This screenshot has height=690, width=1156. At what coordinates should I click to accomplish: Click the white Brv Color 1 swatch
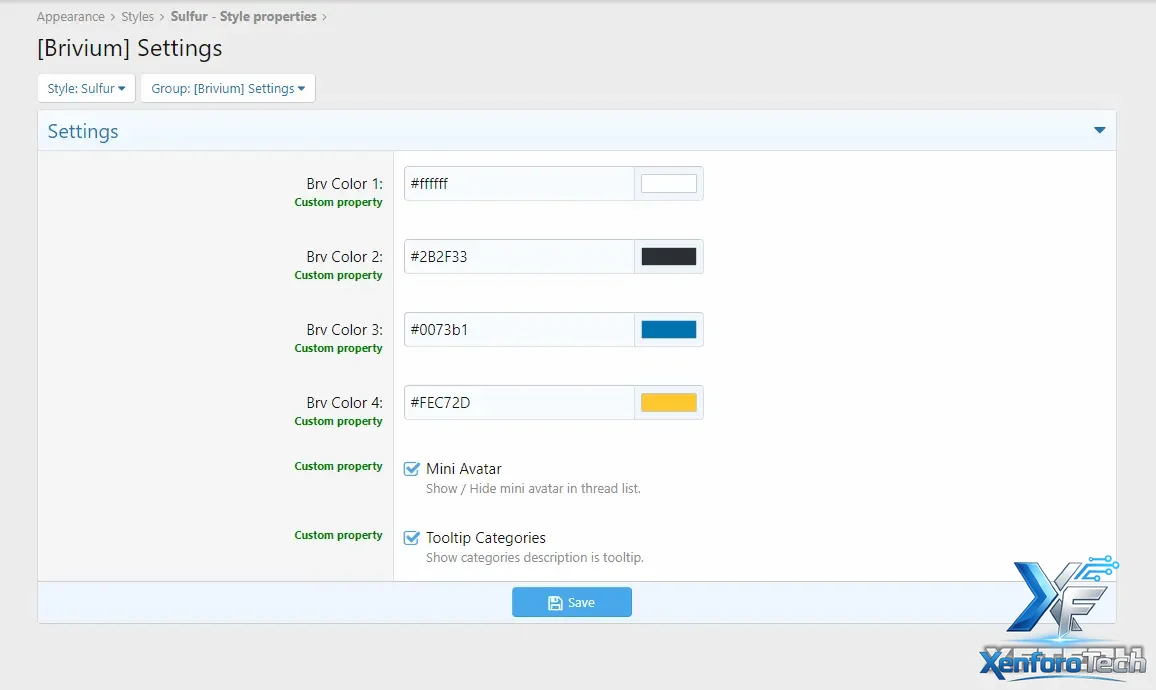(x=668, y=184)
